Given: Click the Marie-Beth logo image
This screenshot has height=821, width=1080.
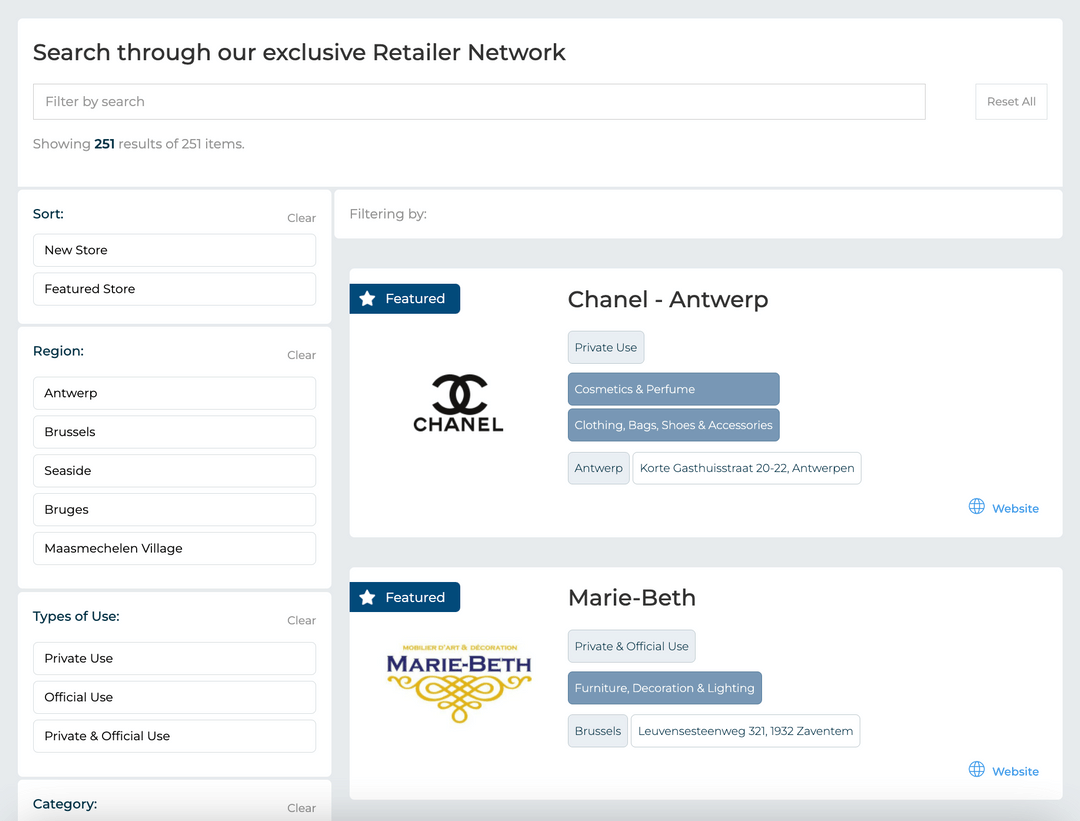Looking at the screenshot, I should tap(459, 682).
